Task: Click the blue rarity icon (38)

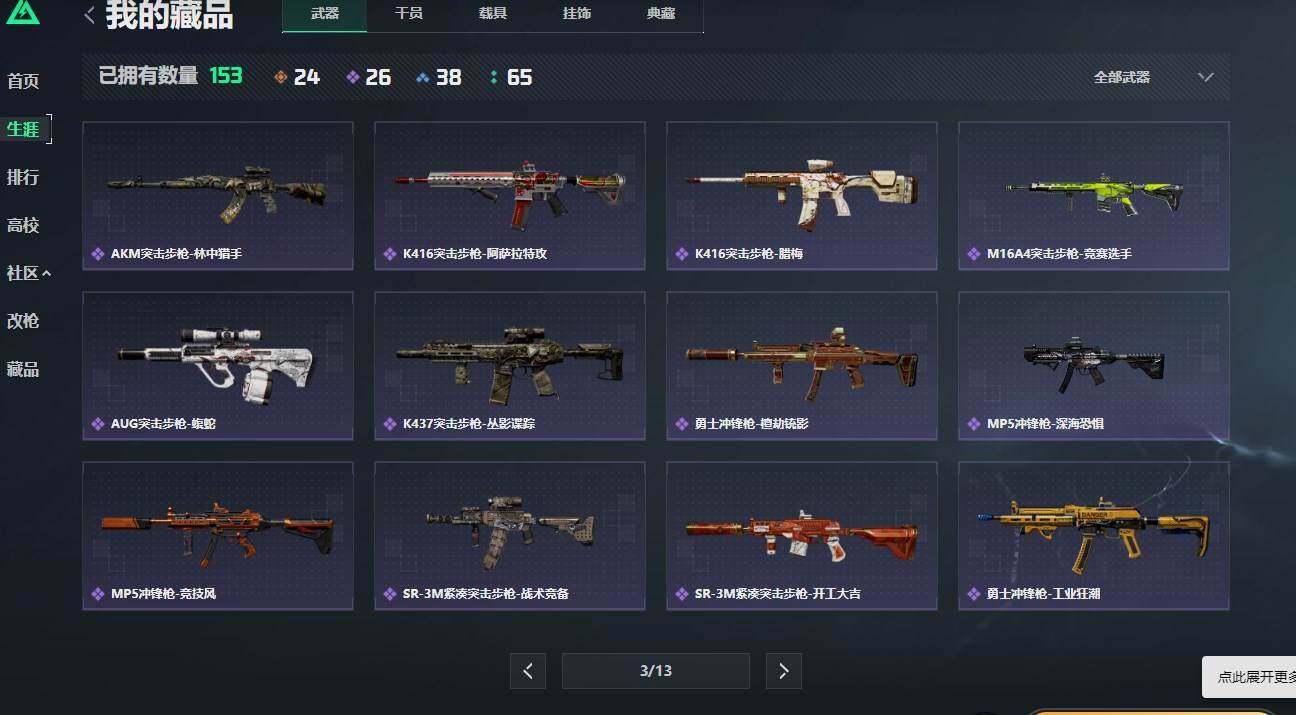Action: (x=423, y=77)
